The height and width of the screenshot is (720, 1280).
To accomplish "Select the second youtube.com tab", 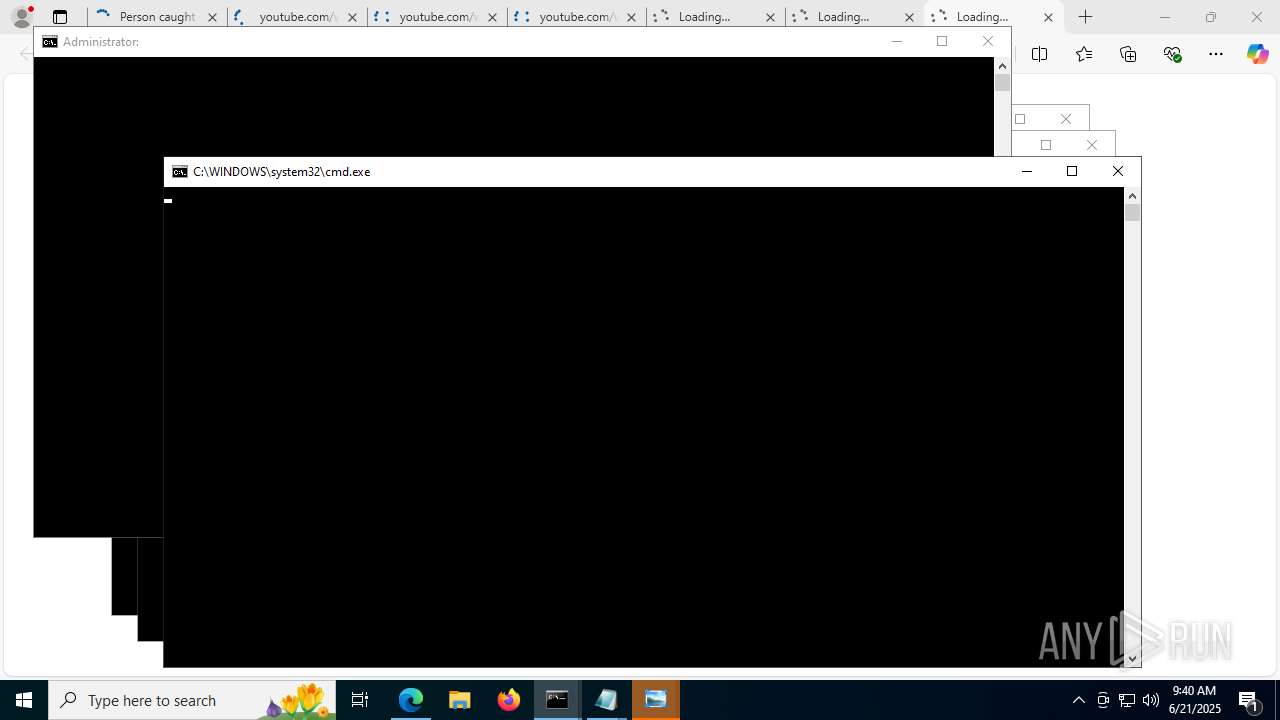I will (x=437, y=17).
